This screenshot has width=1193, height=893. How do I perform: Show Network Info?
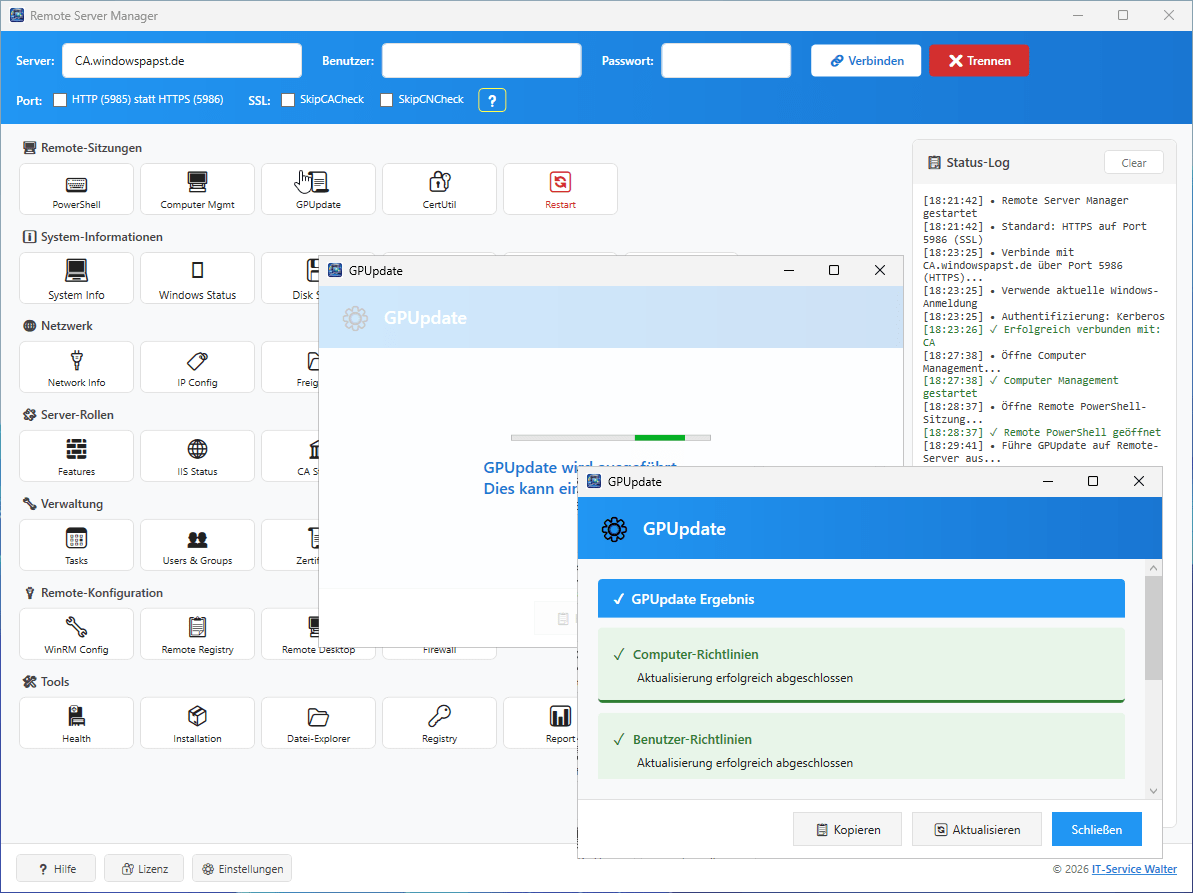point(76,367)
